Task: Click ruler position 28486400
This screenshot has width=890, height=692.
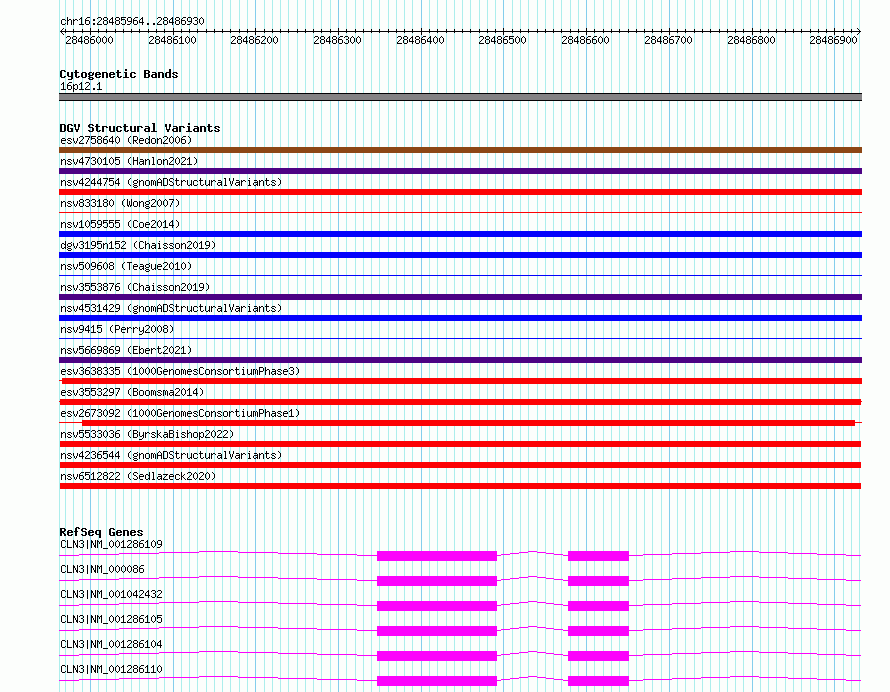Action: pos(420,40)
